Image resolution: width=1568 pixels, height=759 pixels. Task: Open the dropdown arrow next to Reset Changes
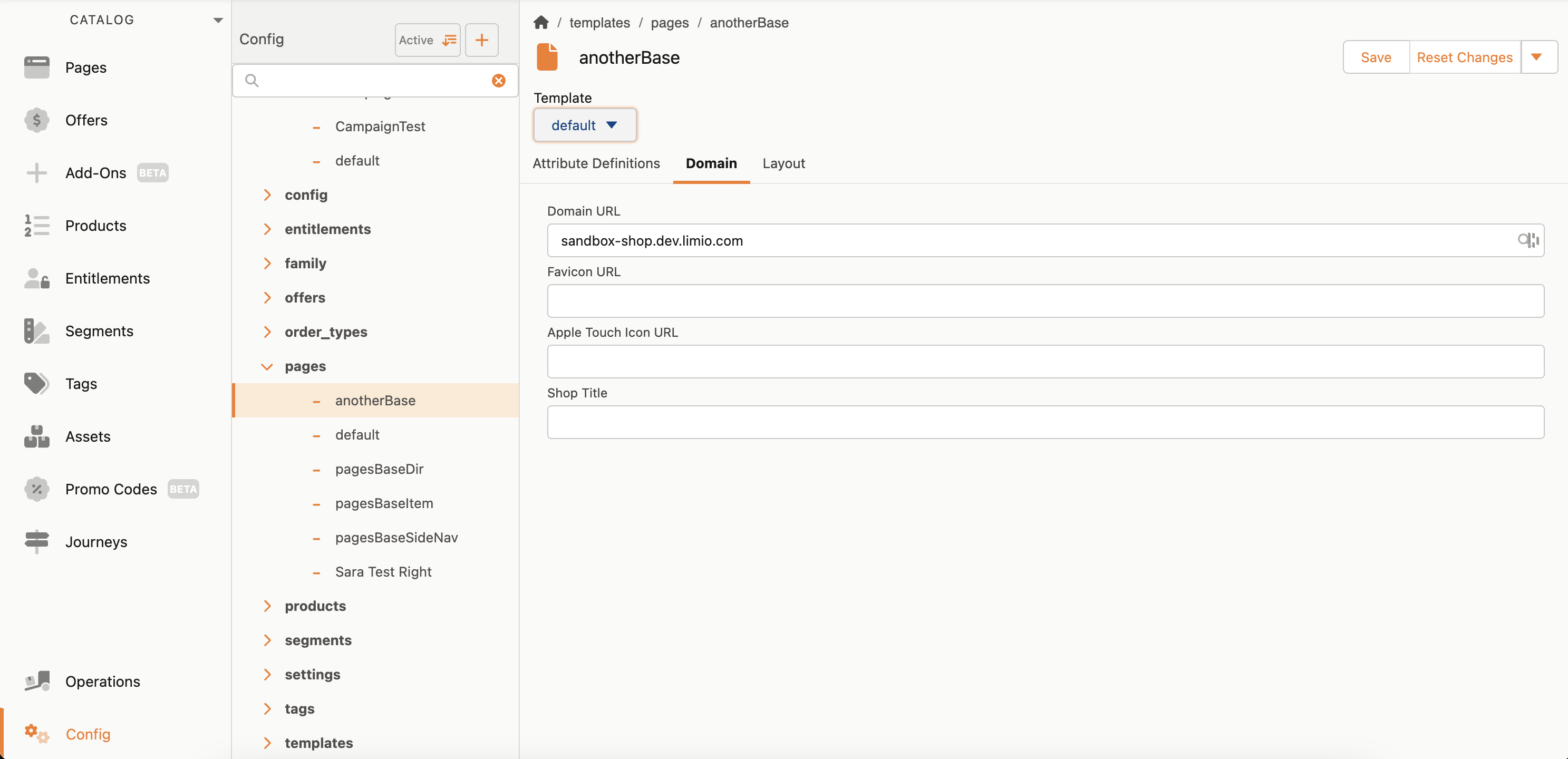[x=1537, y=57]
